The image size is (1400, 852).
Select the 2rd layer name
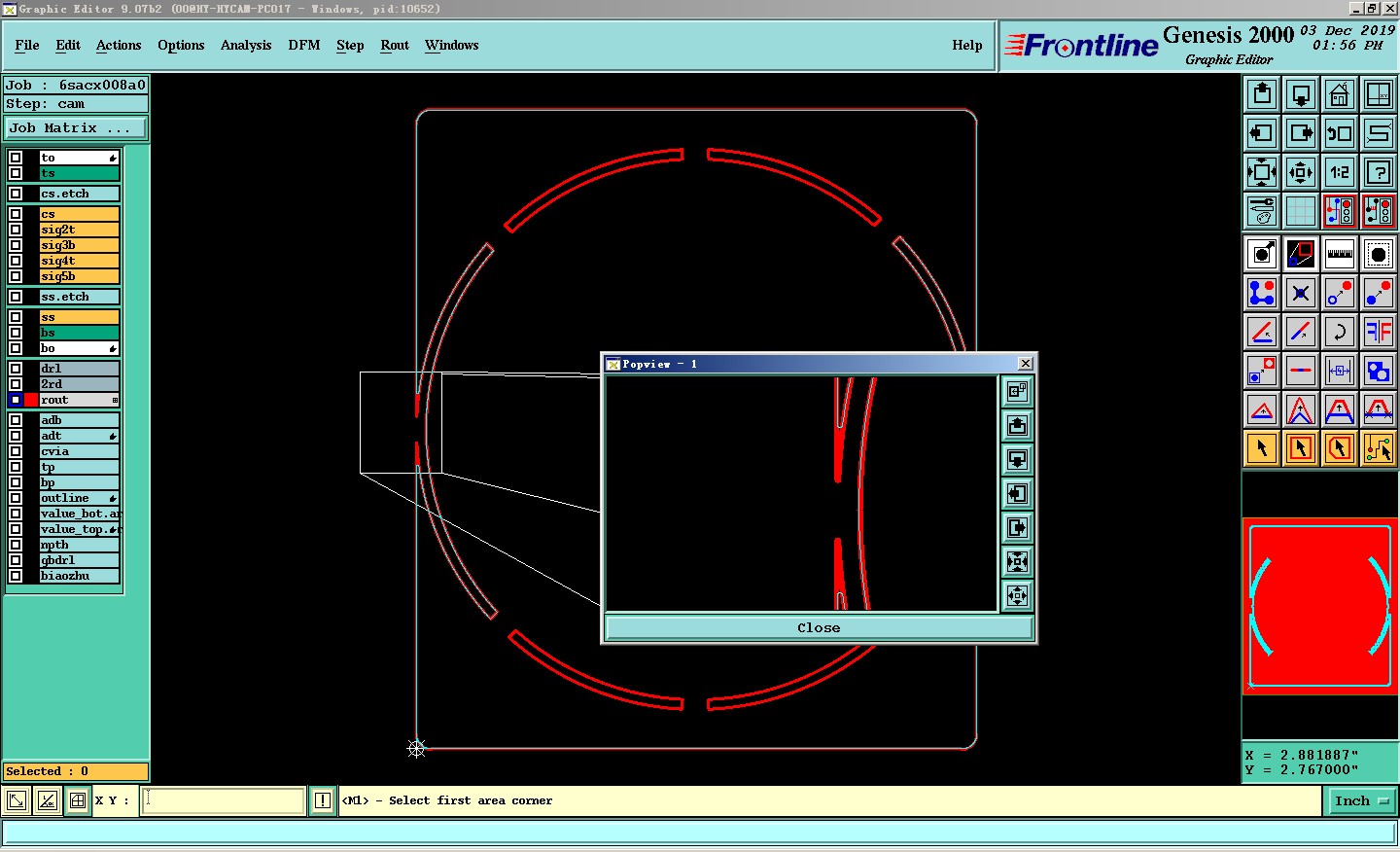coord(79,384)
